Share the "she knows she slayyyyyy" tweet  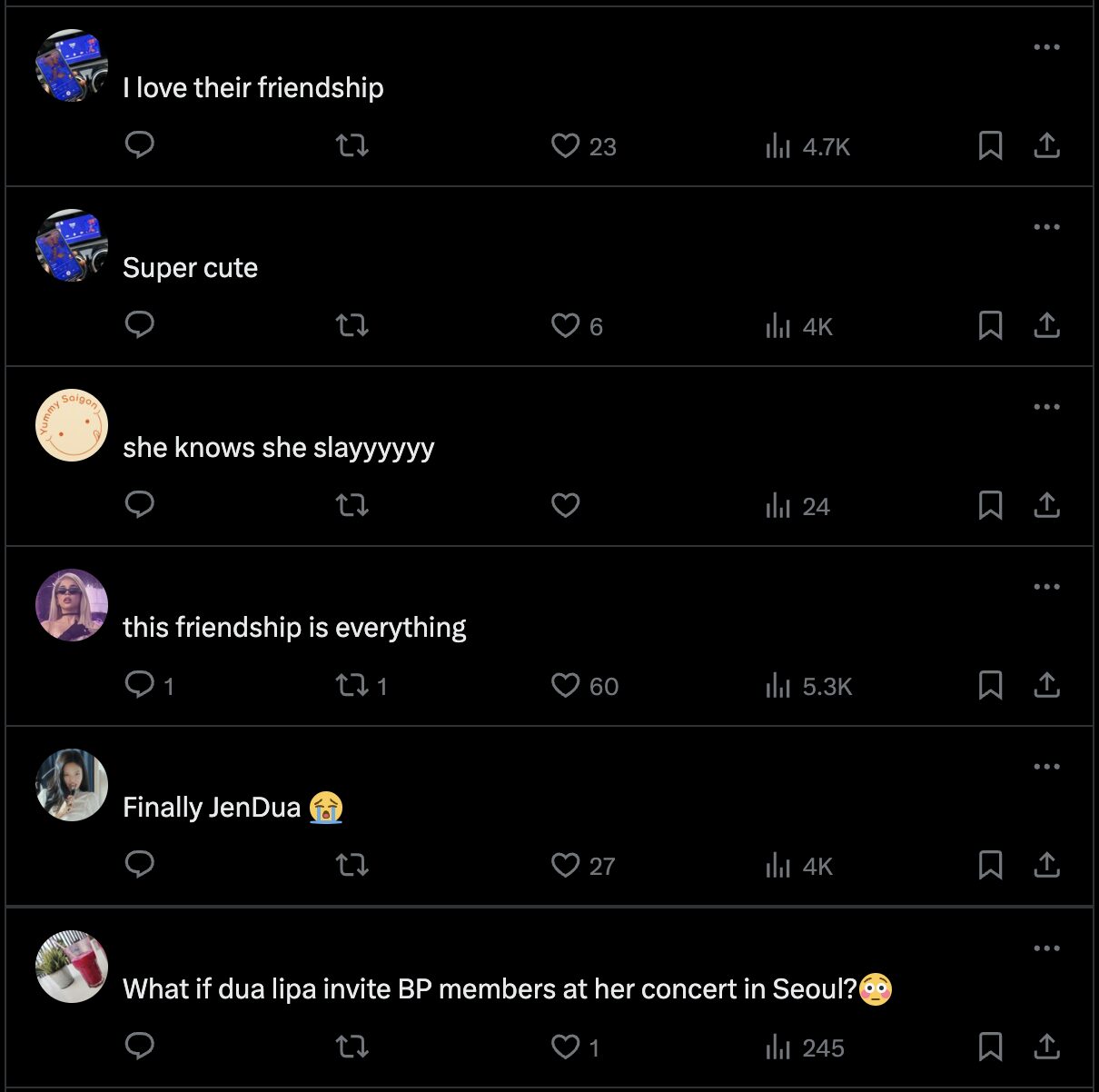coord(1046,505)
